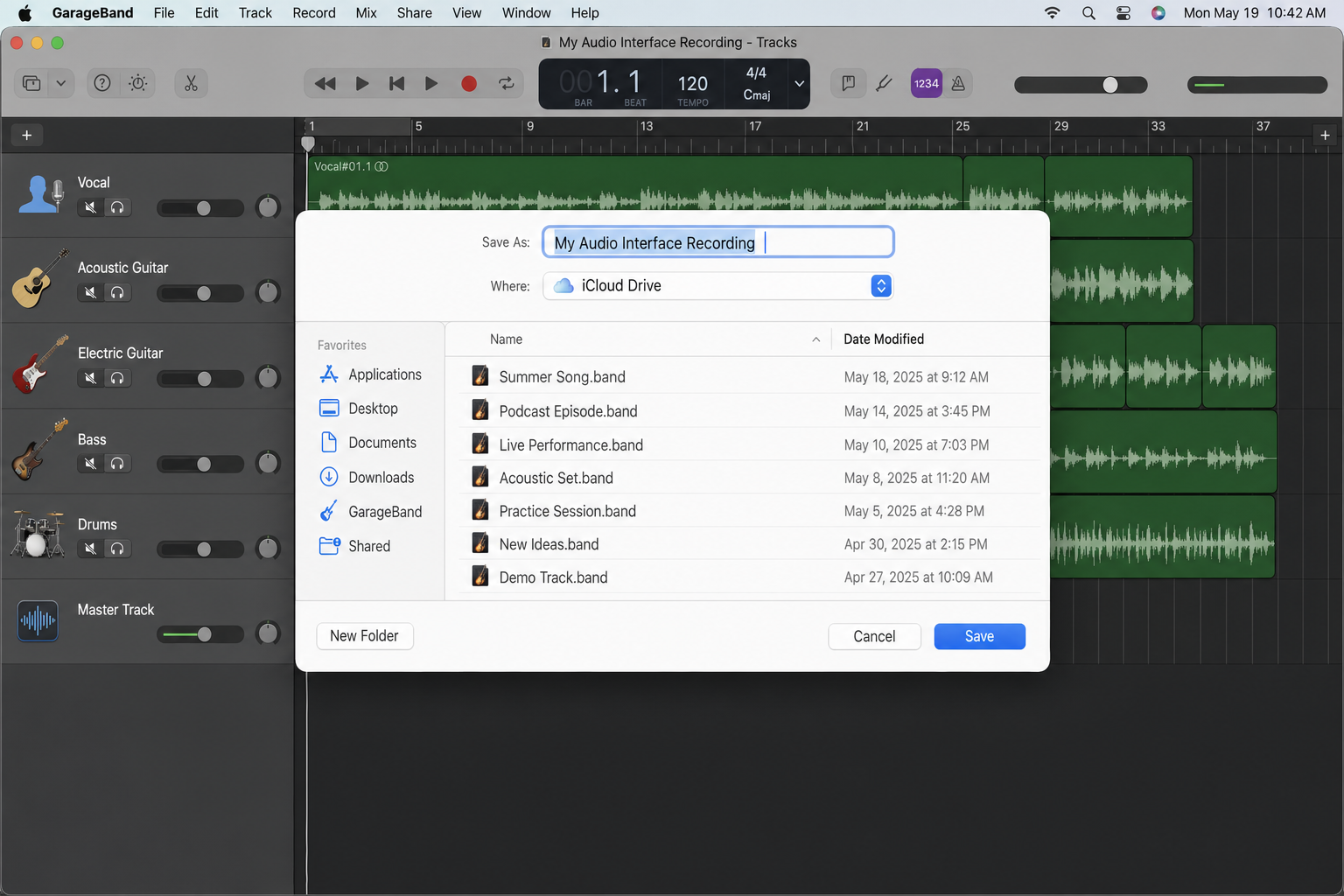Viewport: 1344px width, 896px height.
Task: Click the add track plus button
Action: pyautogui.click(x=26, y=135)
